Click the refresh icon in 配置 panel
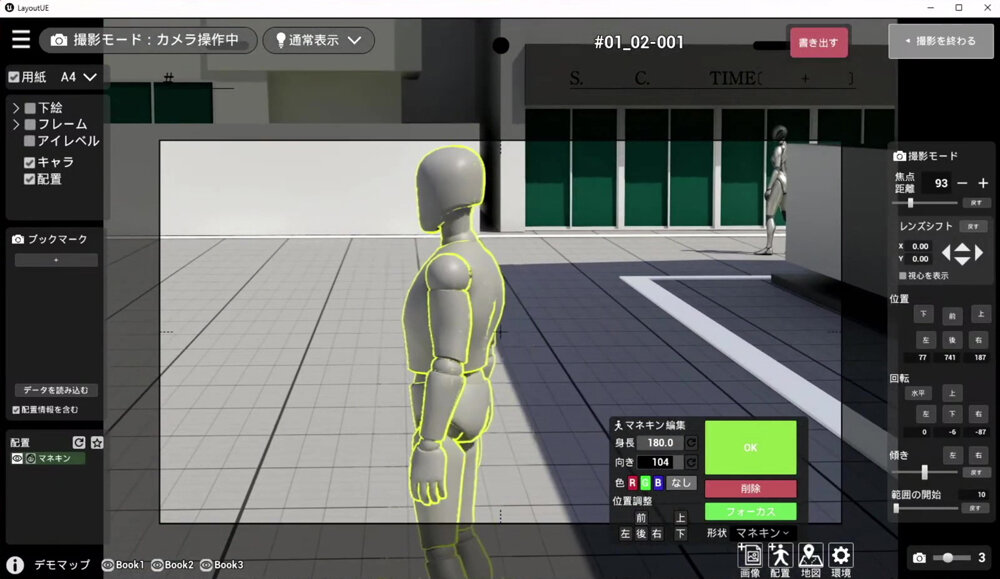The image size is (1000, 579). pyautogui.click(x=79, y=442)
